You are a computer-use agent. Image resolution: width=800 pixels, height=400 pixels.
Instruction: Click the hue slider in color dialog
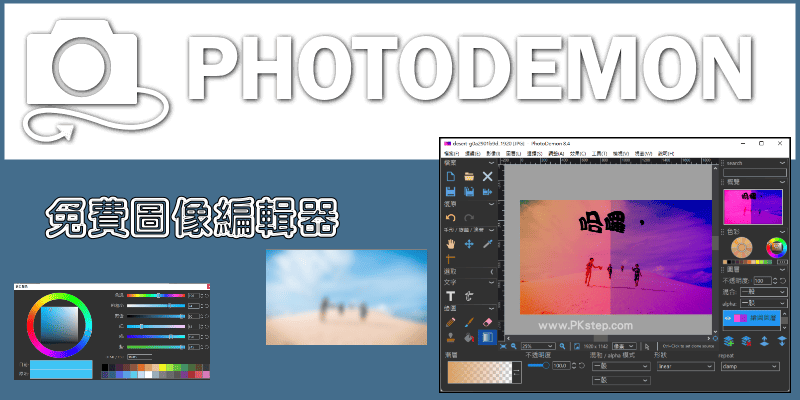point(156,295)
